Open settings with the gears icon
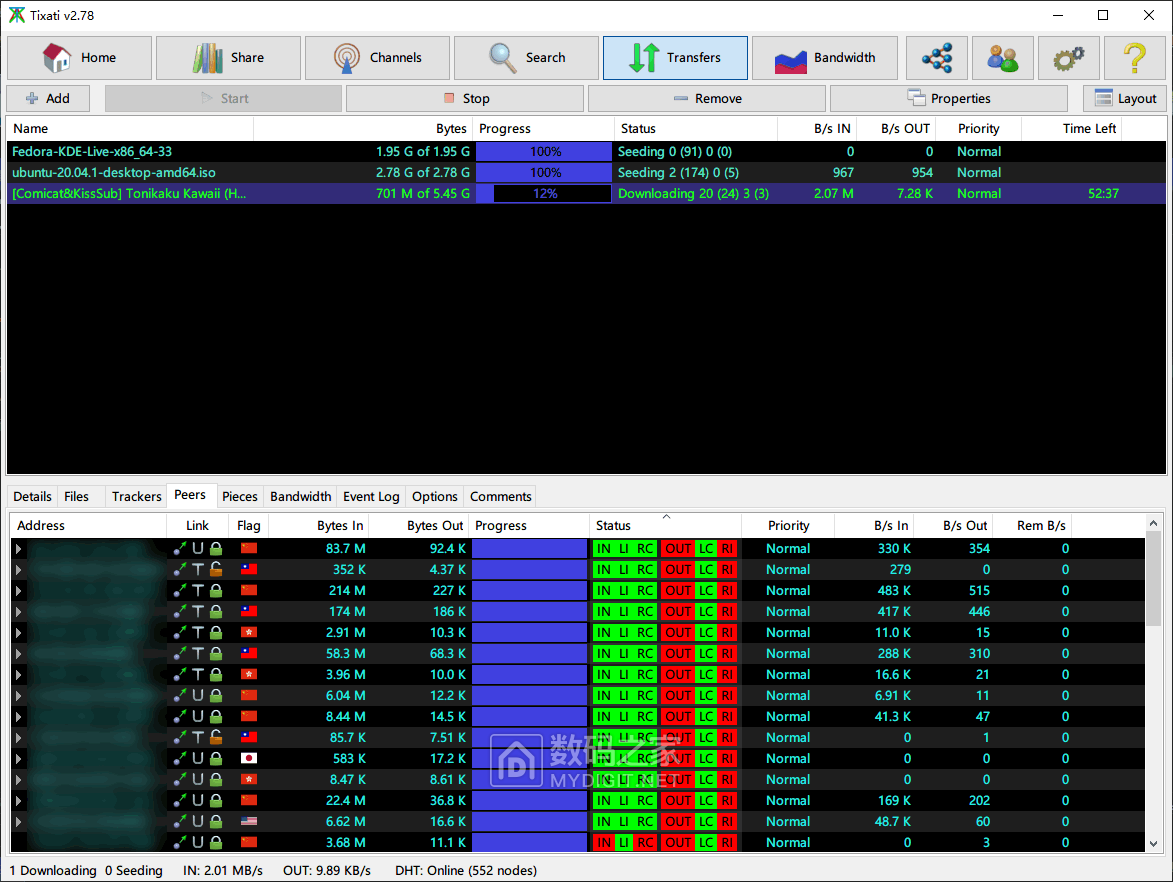 (1069, 58)
